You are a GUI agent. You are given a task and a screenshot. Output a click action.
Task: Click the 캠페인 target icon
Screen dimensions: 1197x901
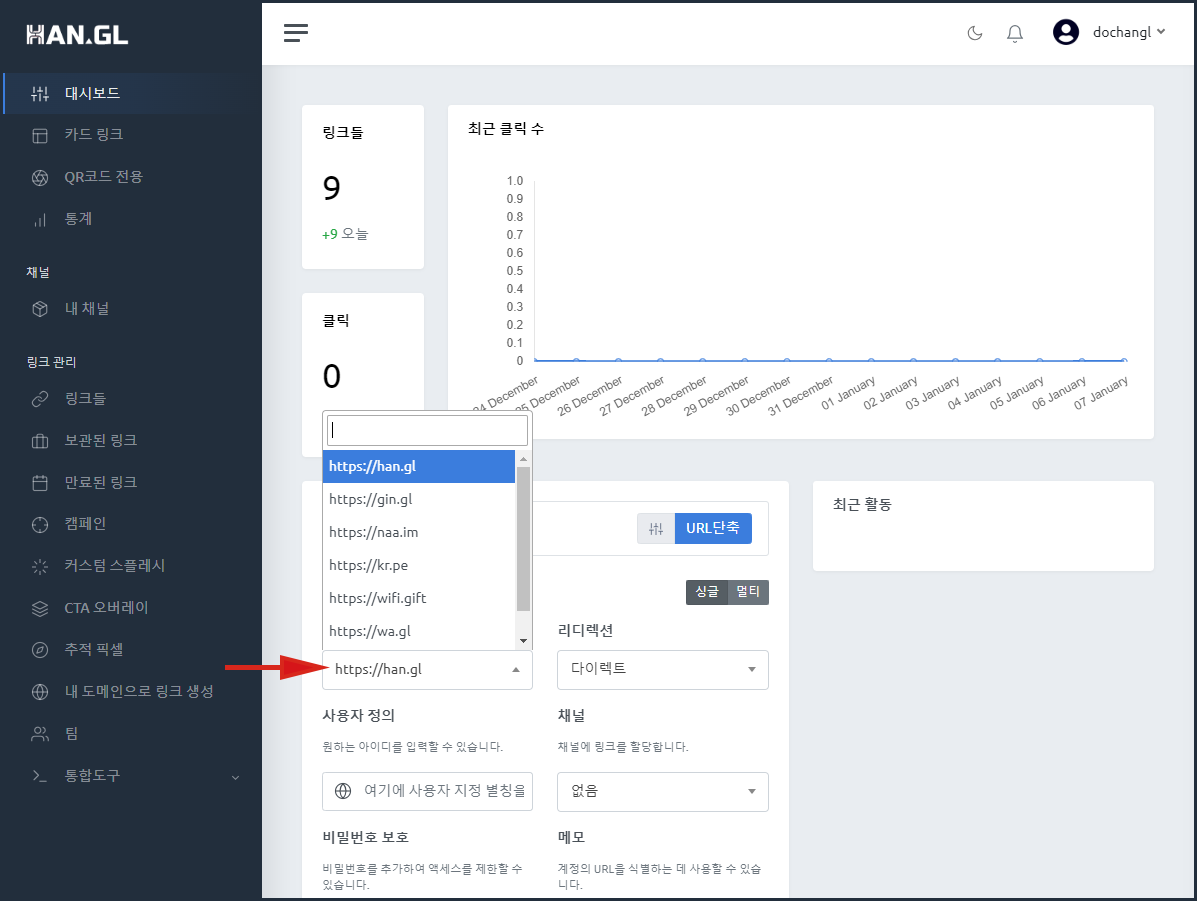[x=40, y=525]
